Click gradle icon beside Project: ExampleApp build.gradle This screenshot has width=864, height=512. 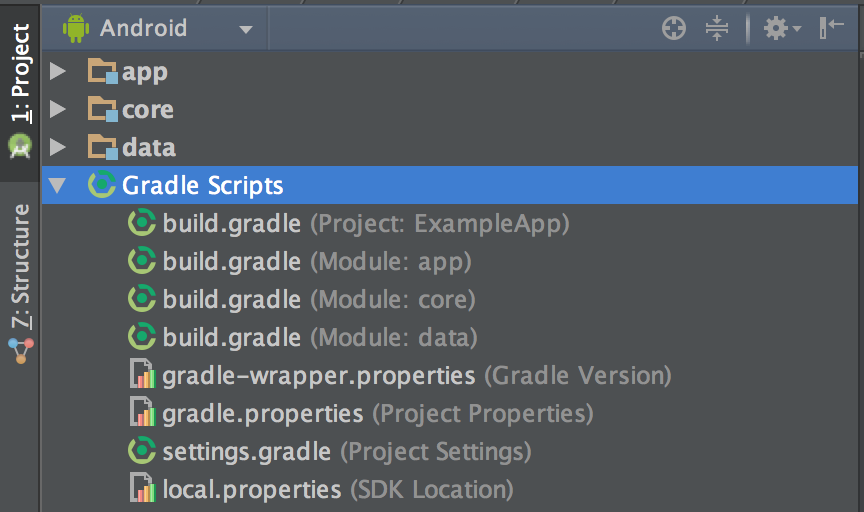point(142,223)
